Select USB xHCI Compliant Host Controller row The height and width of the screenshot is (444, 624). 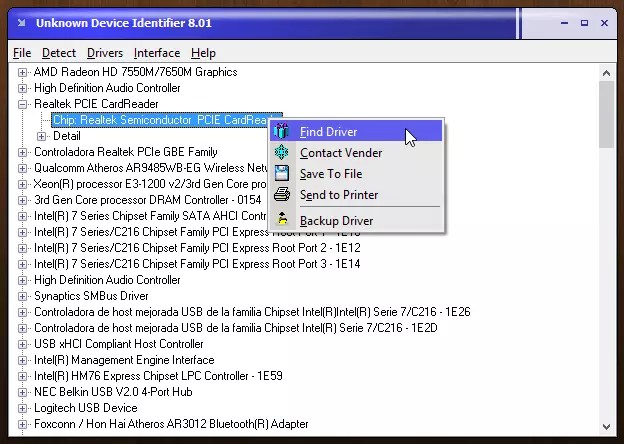(x=119, y=344)
